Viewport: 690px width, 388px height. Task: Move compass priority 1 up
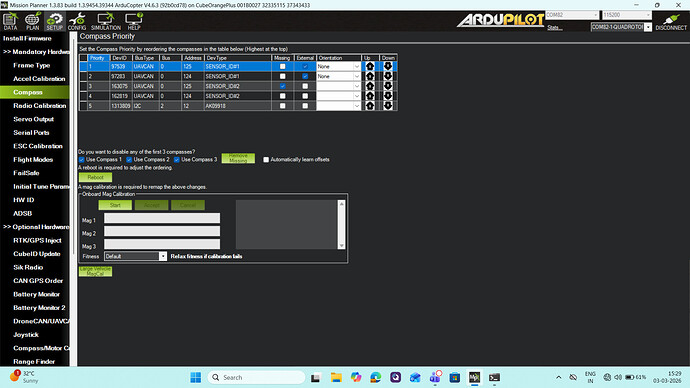pos(370,66)
